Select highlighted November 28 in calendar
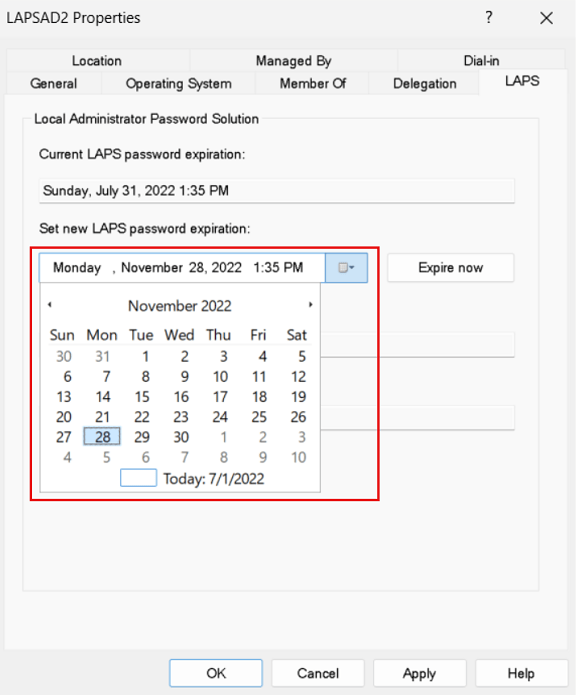The height and width of the screenshot is (695, 576). (x=102, y=437)
